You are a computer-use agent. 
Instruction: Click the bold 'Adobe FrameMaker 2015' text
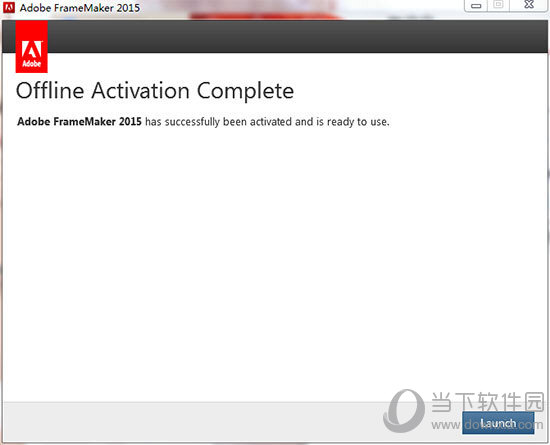[x=79, y=122]
